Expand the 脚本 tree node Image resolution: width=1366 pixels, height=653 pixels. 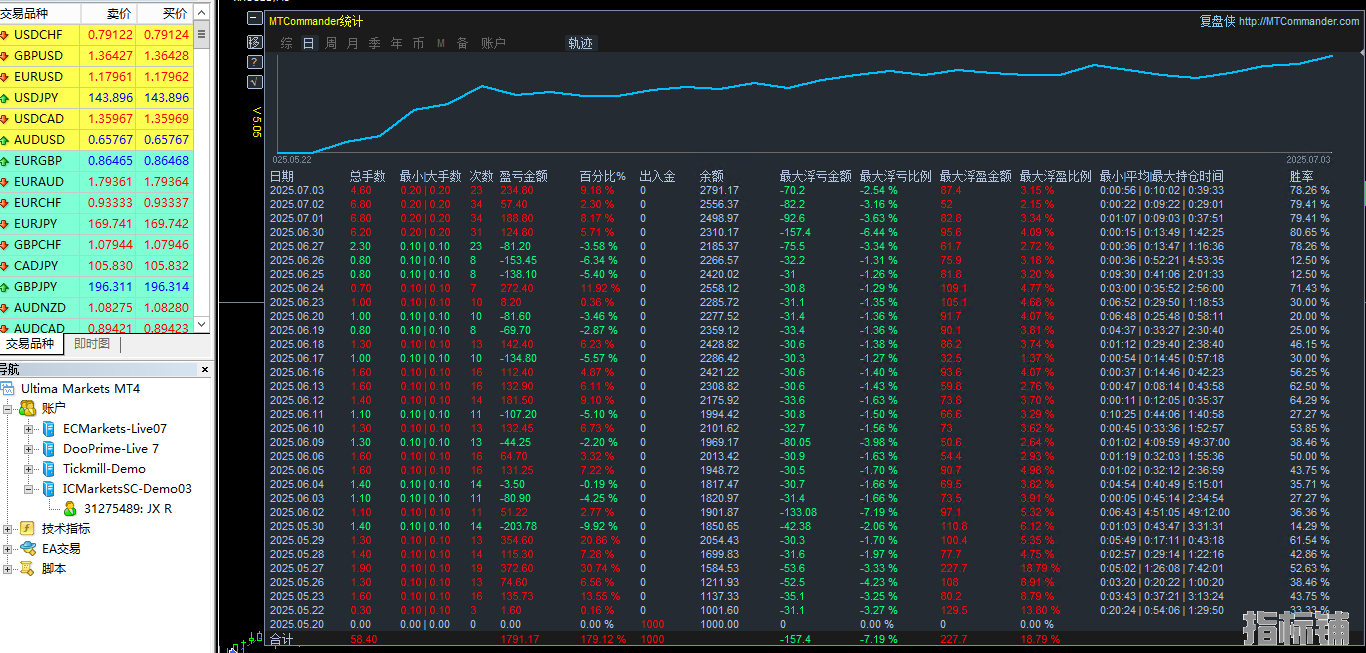9,568
